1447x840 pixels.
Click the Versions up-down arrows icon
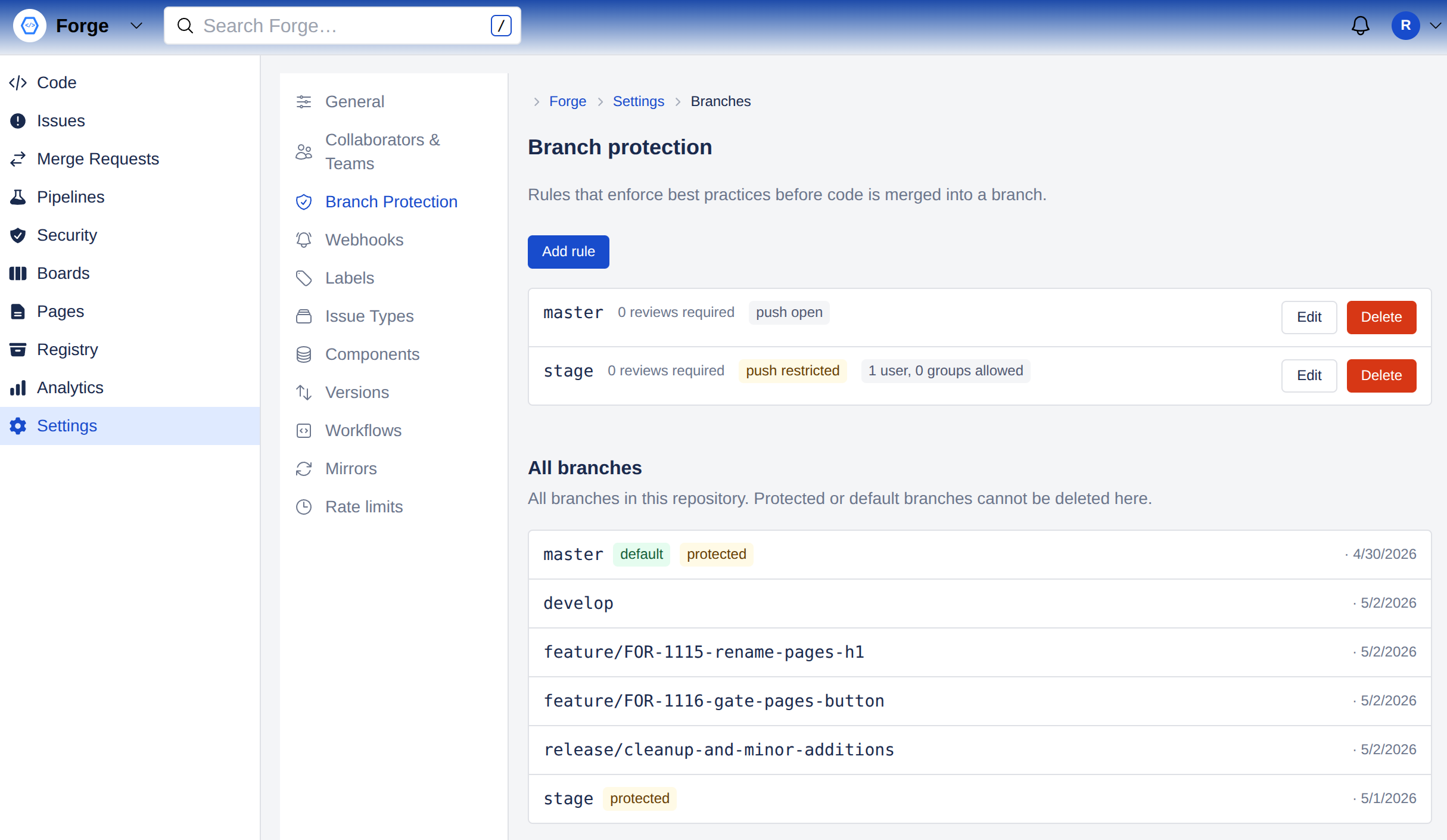304,393
